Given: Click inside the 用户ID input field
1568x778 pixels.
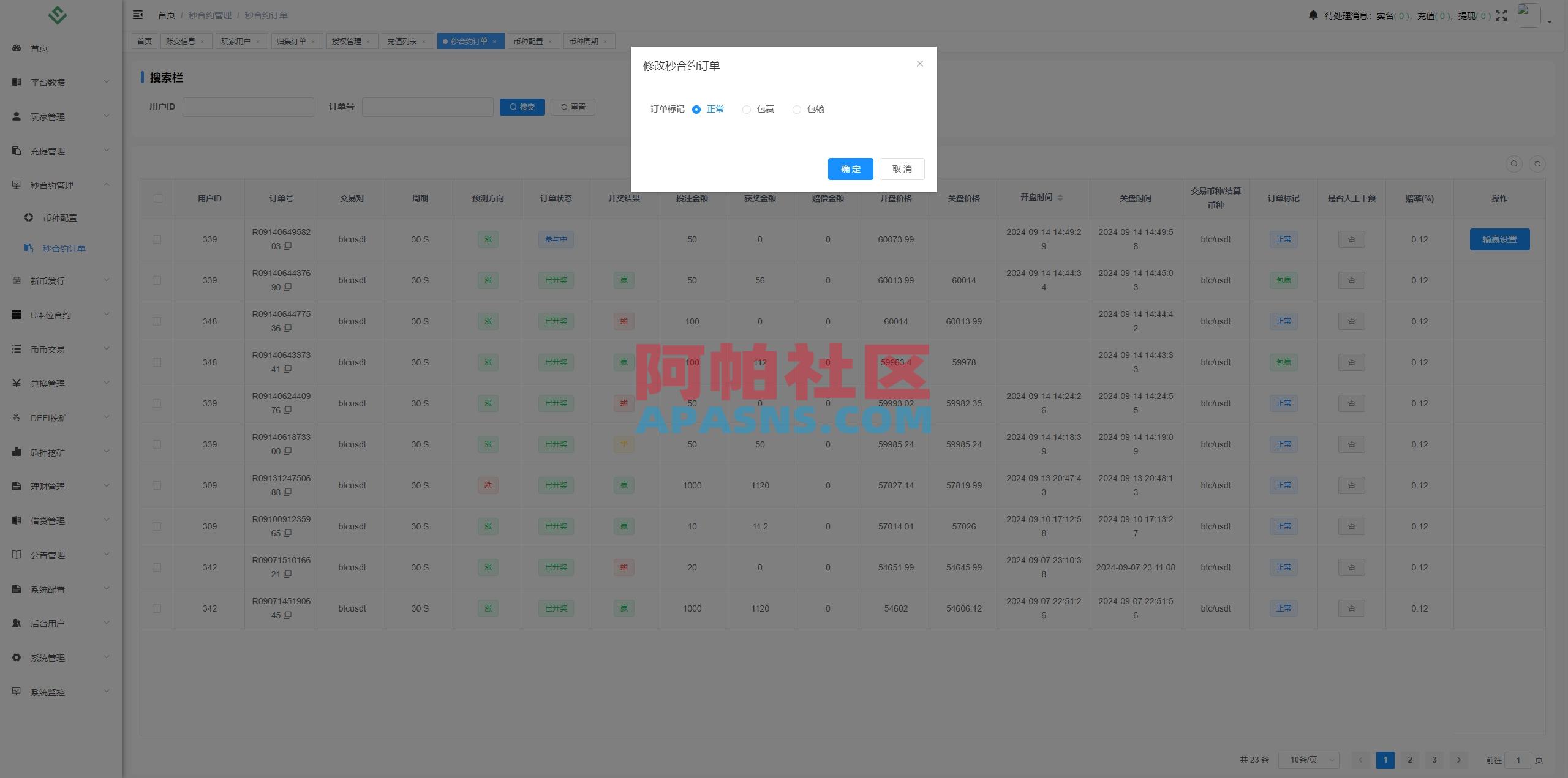Looking at the screenshot, I should coord(248,107).
